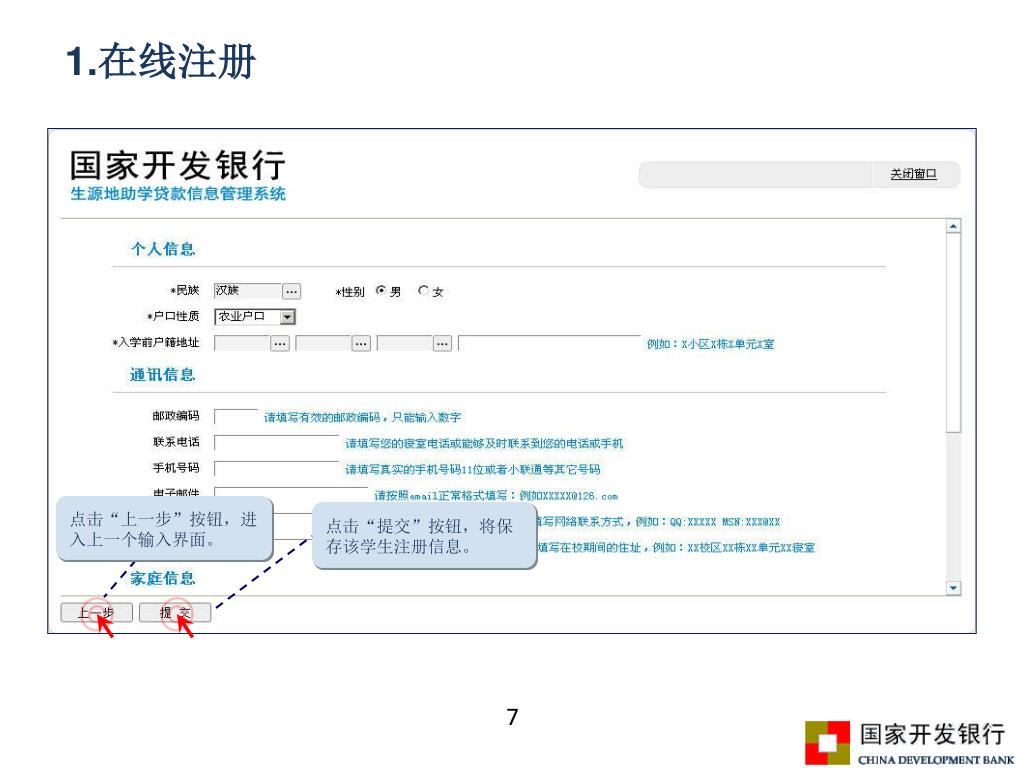This screenshot has width=1024, height=768.
Task: Focus the 手机号码 input field
Action: (276, 469)
